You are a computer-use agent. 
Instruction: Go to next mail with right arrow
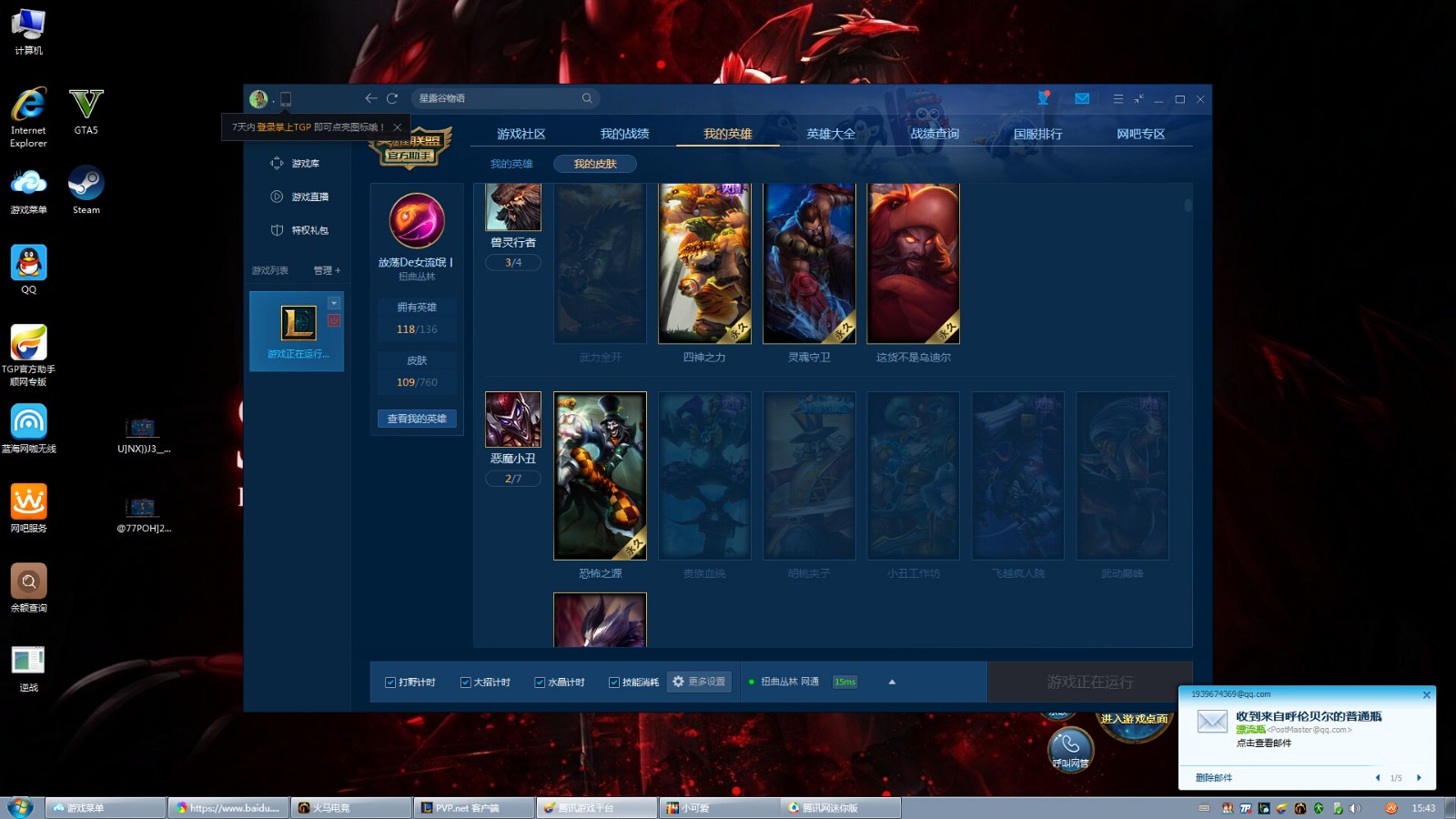(x=1419, y=778)
